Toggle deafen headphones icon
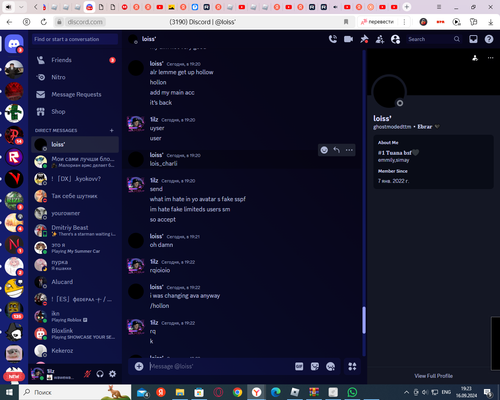 point(100,374)
